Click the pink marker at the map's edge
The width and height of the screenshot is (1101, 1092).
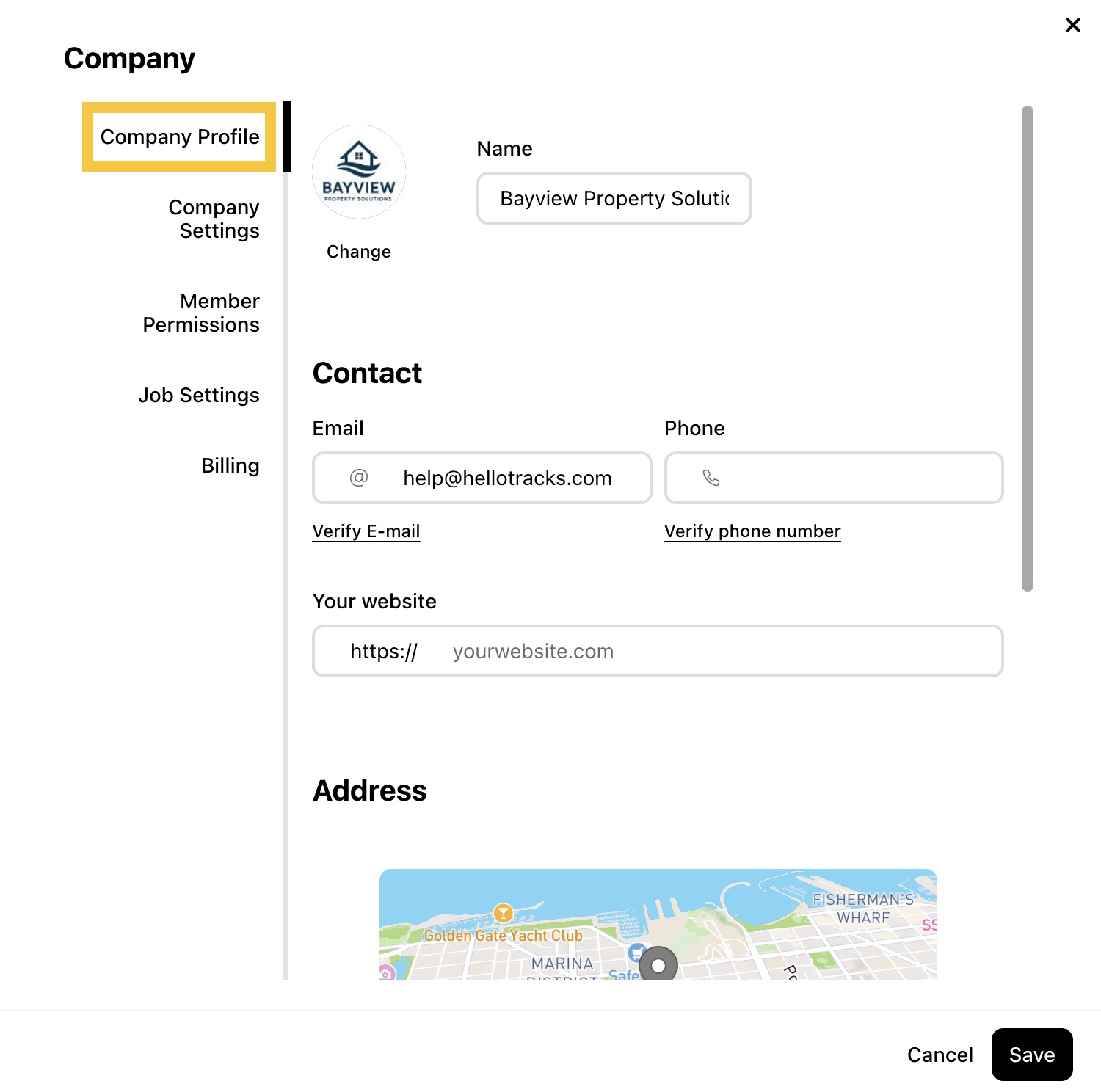pyautogui.click(x=386, y=972)
